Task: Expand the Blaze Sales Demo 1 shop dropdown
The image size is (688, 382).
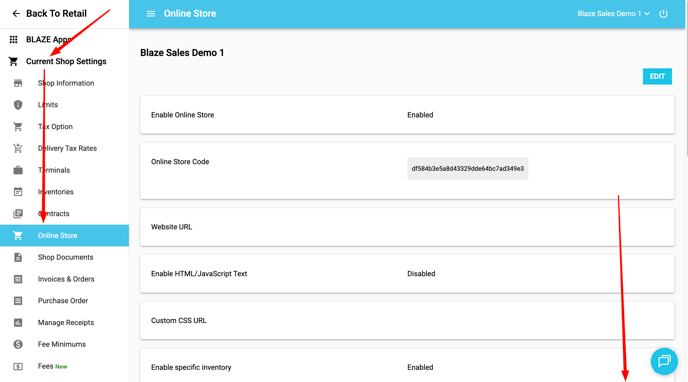Action: point(613,14)
